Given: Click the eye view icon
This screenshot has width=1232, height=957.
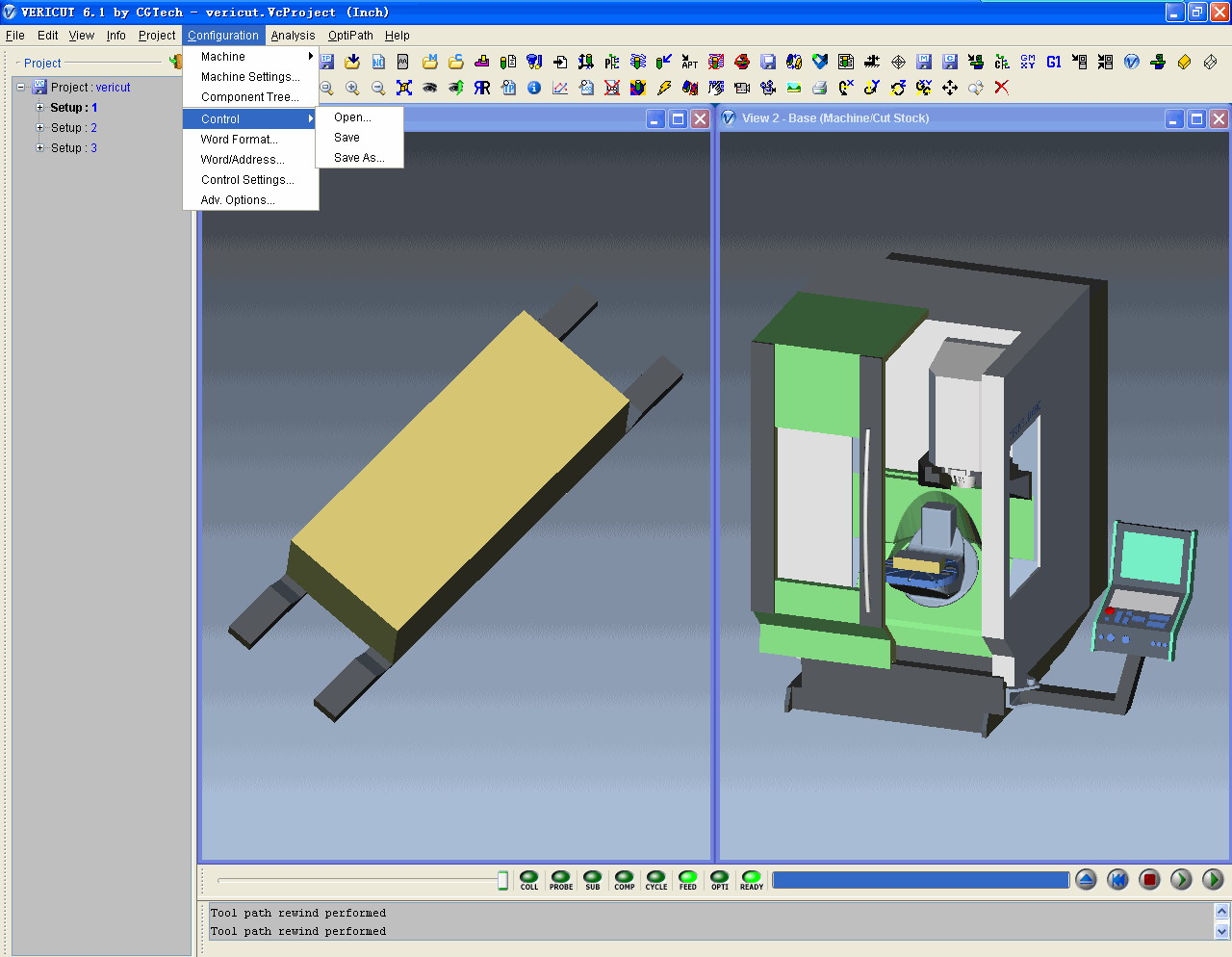Looking at the screenshot, I should (430, 88).
